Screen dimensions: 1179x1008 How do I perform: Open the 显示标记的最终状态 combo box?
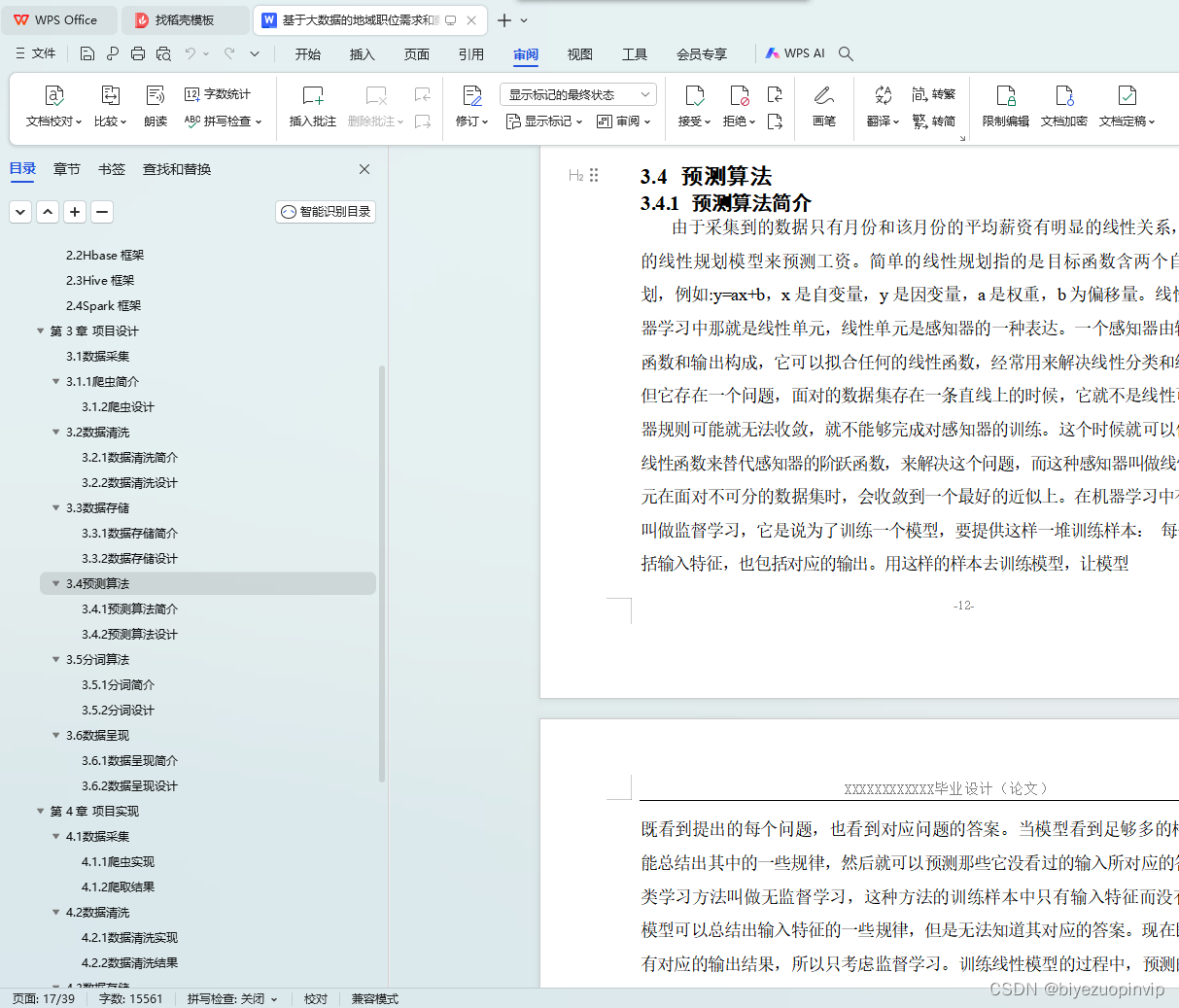pyautogui.click(x=578, y=94)
